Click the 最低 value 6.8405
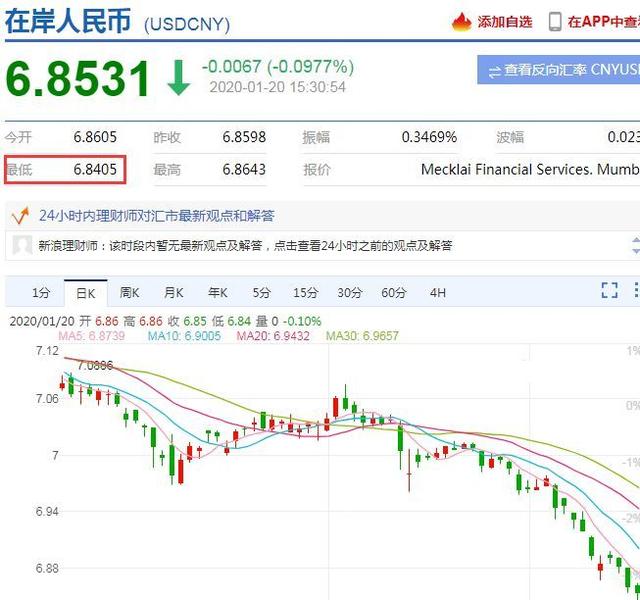 [95, 169]
